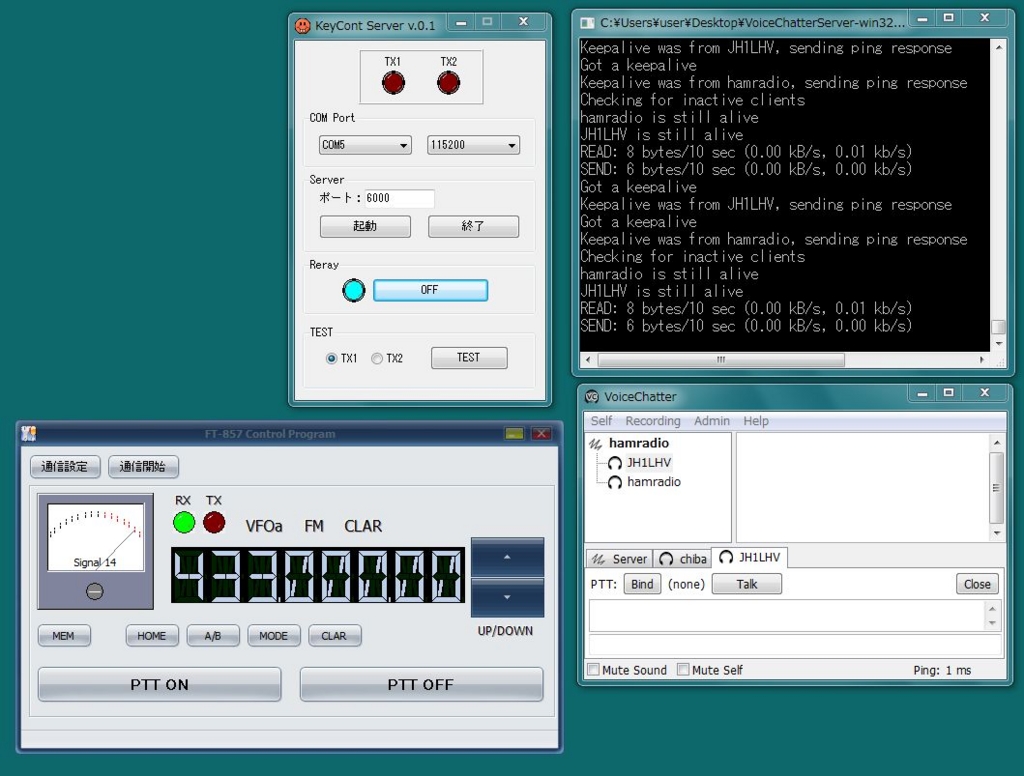Click the MEM button
1024x776 pixels.
pos(63,636)
